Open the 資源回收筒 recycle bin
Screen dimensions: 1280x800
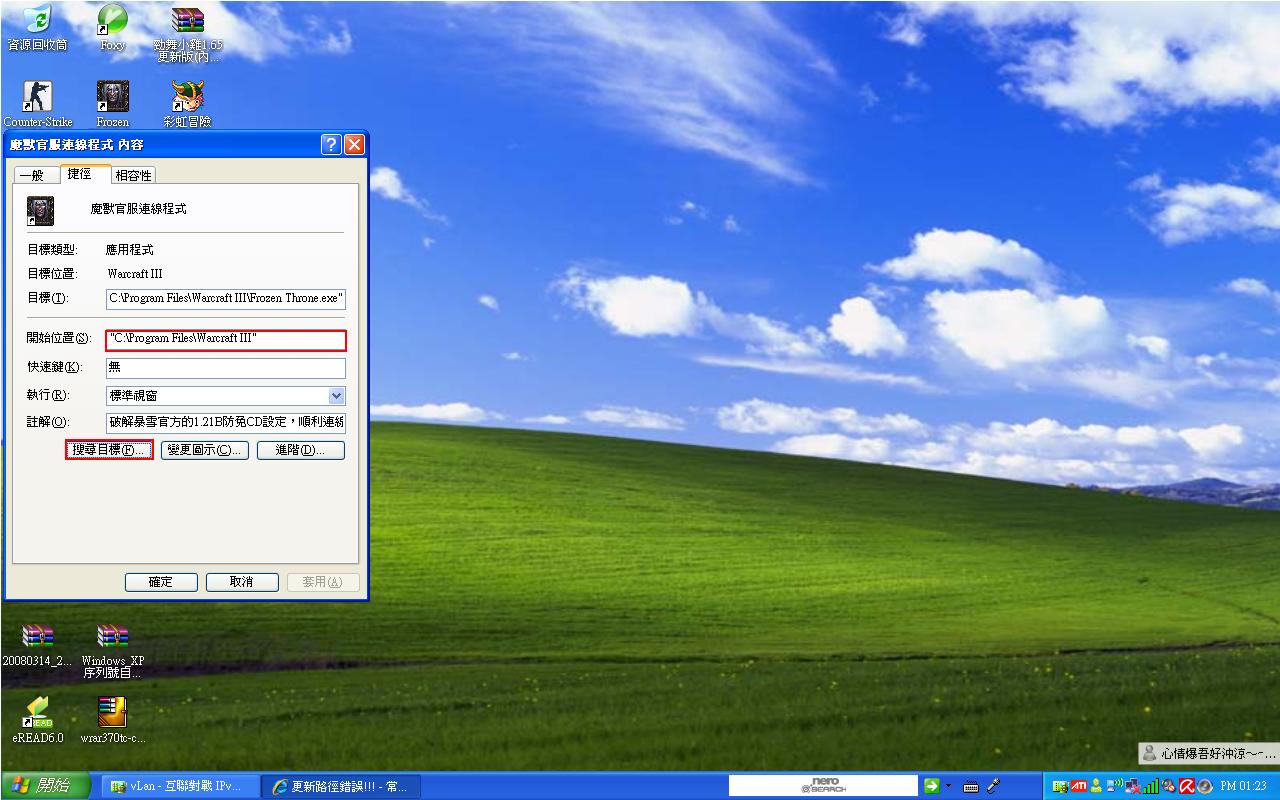37,21
